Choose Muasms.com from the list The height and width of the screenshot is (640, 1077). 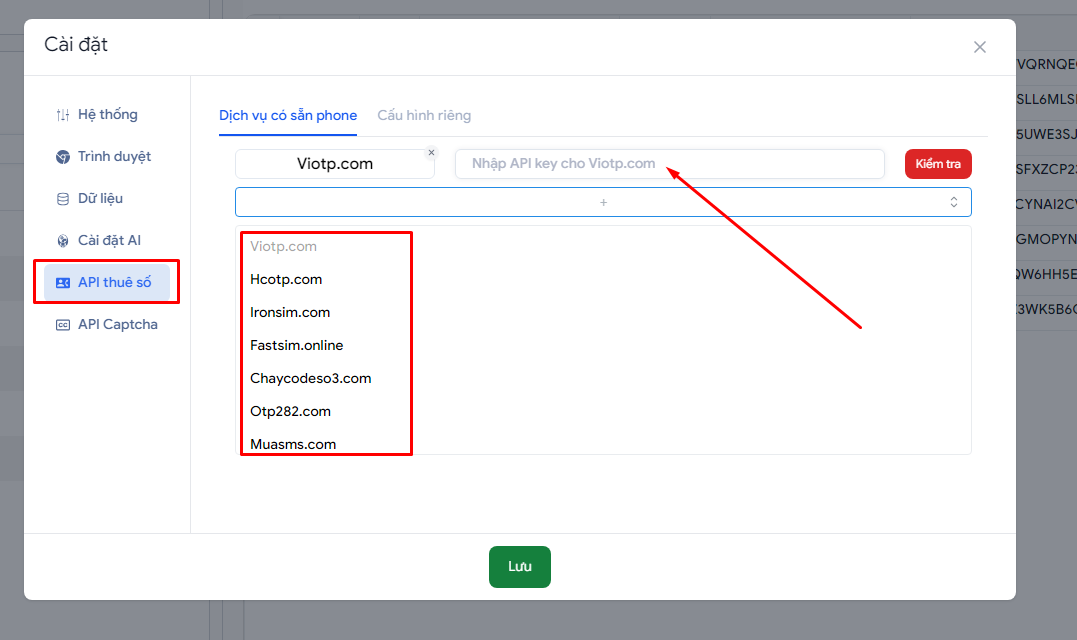pos(293,444)
